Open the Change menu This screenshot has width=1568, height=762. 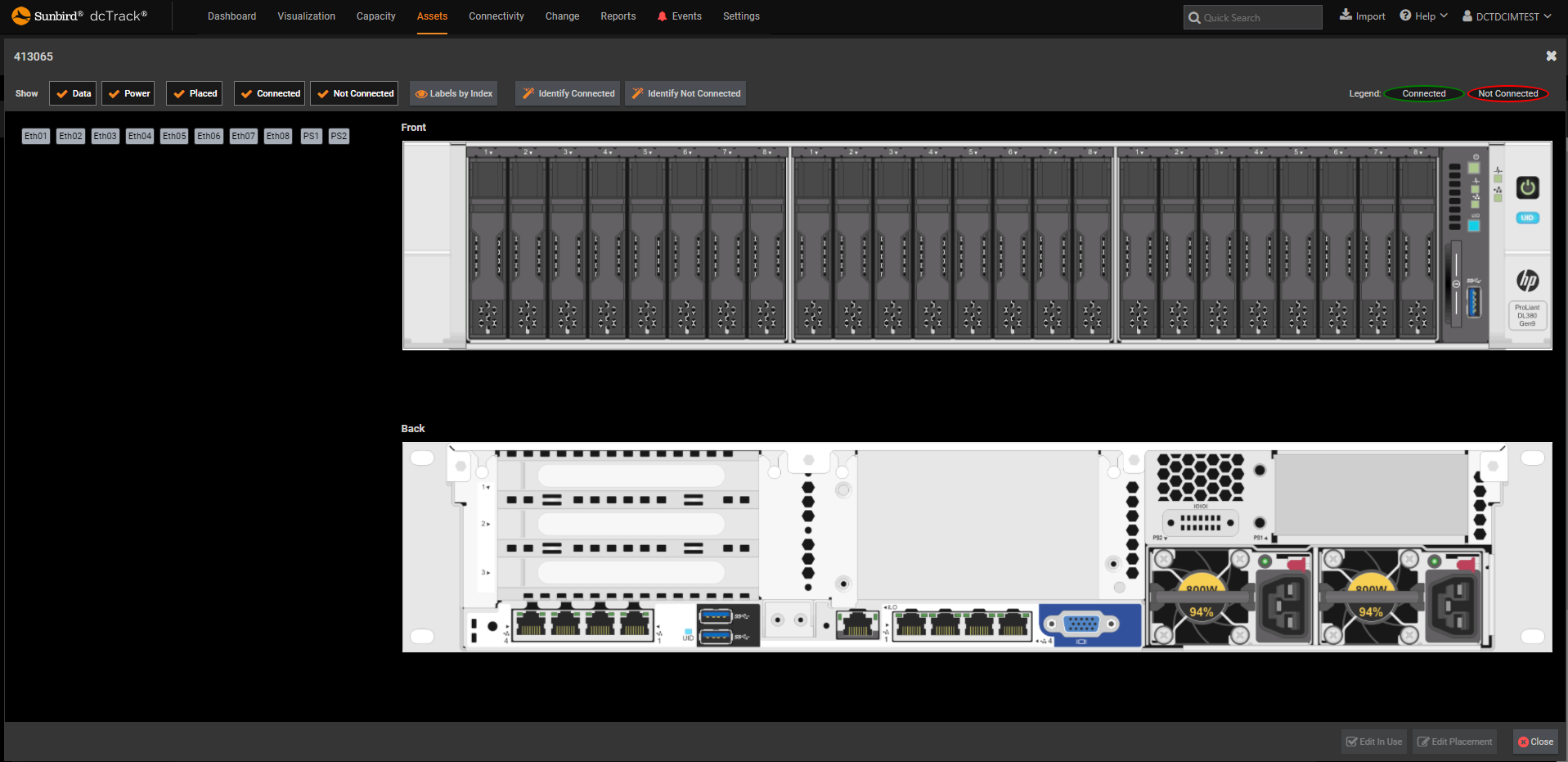(x=562, y=16)
